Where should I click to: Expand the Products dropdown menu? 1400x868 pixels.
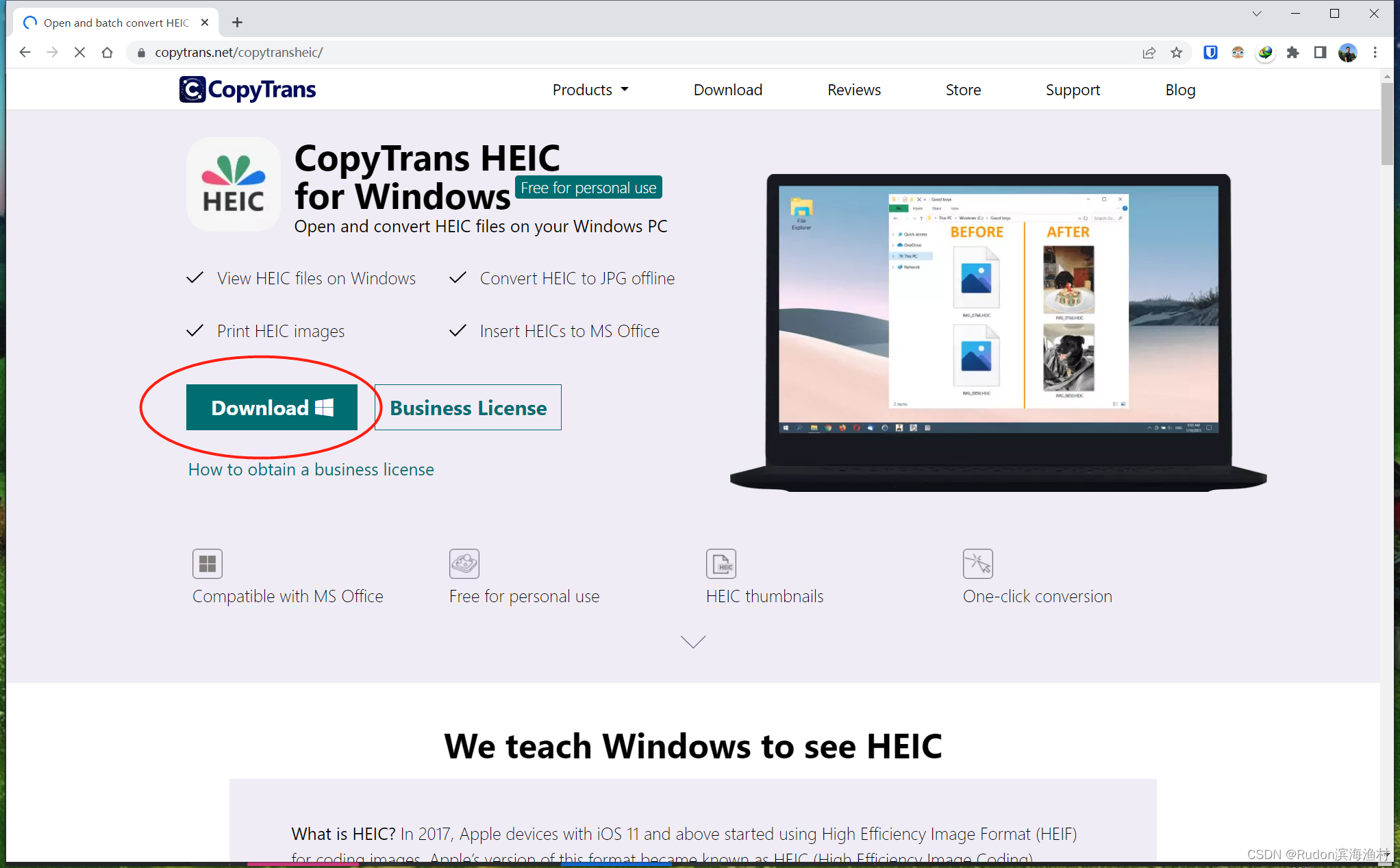590,90
